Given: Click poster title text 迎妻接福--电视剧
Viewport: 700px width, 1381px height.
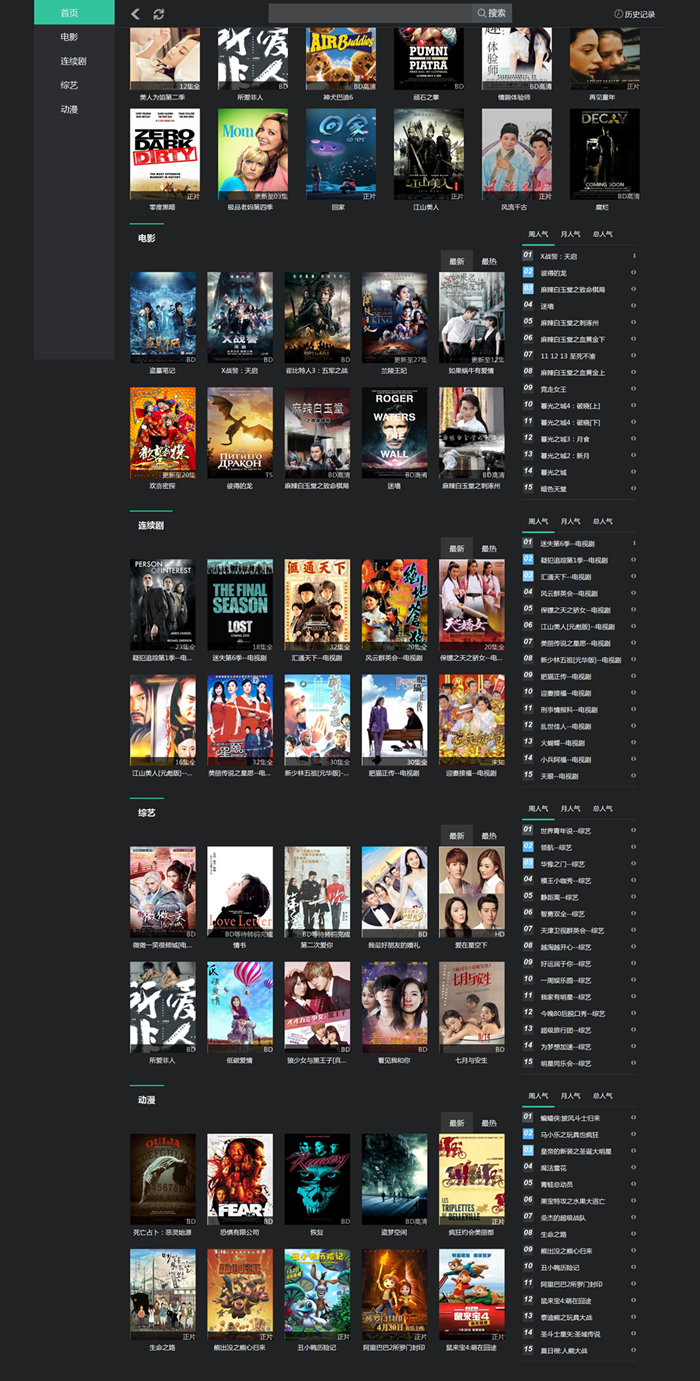Looking at the screenshot, I should [472, 772].
